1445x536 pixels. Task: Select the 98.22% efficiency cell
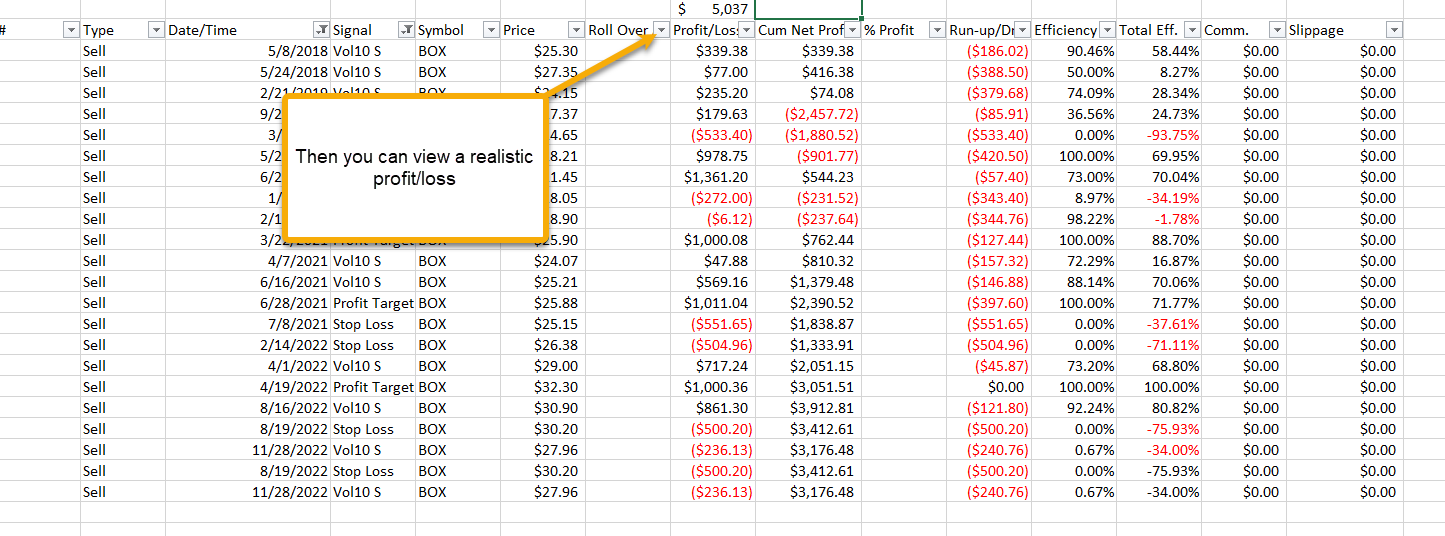pyautogui.click(x=1074, y=219)
